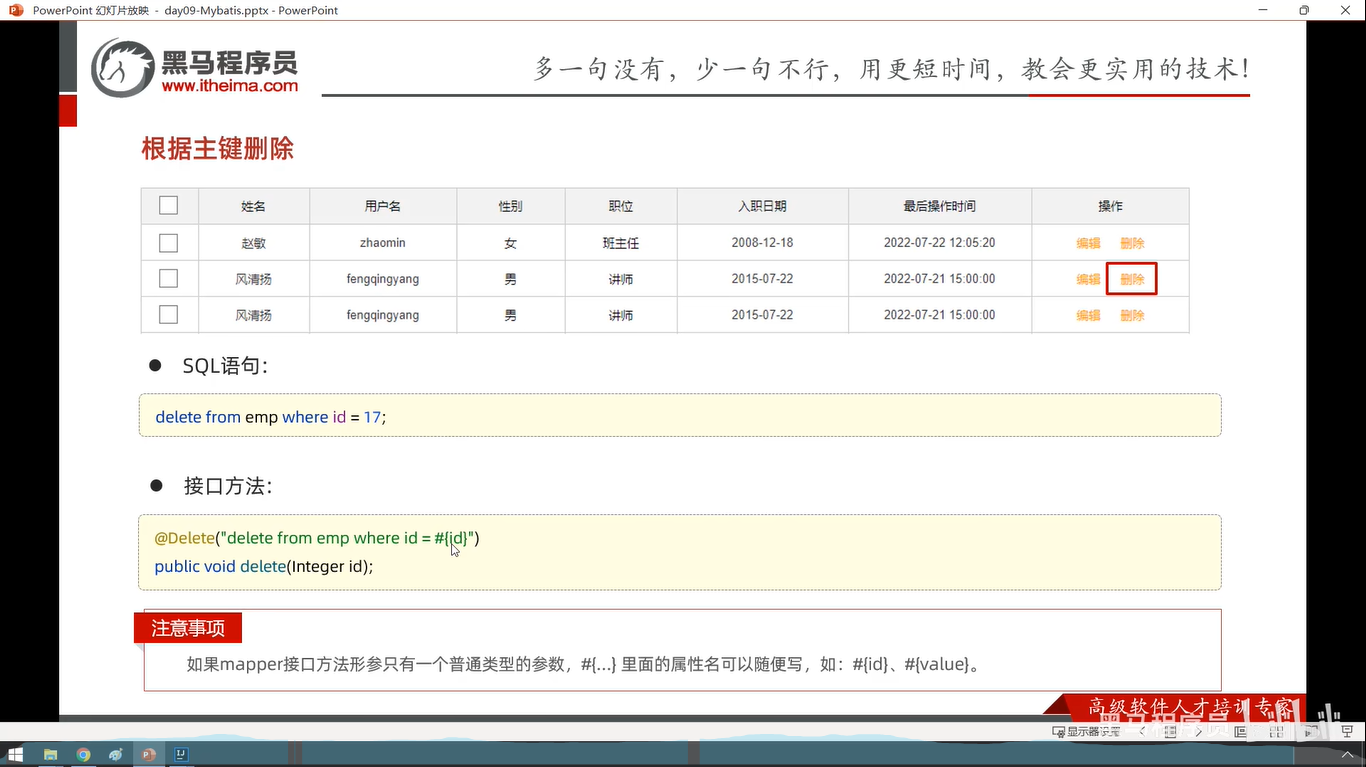1366x767 pixels.
Task: Click 编辑 beside the red-outlined 删除
Action: pyautogui.click(x=1088, y=279)
